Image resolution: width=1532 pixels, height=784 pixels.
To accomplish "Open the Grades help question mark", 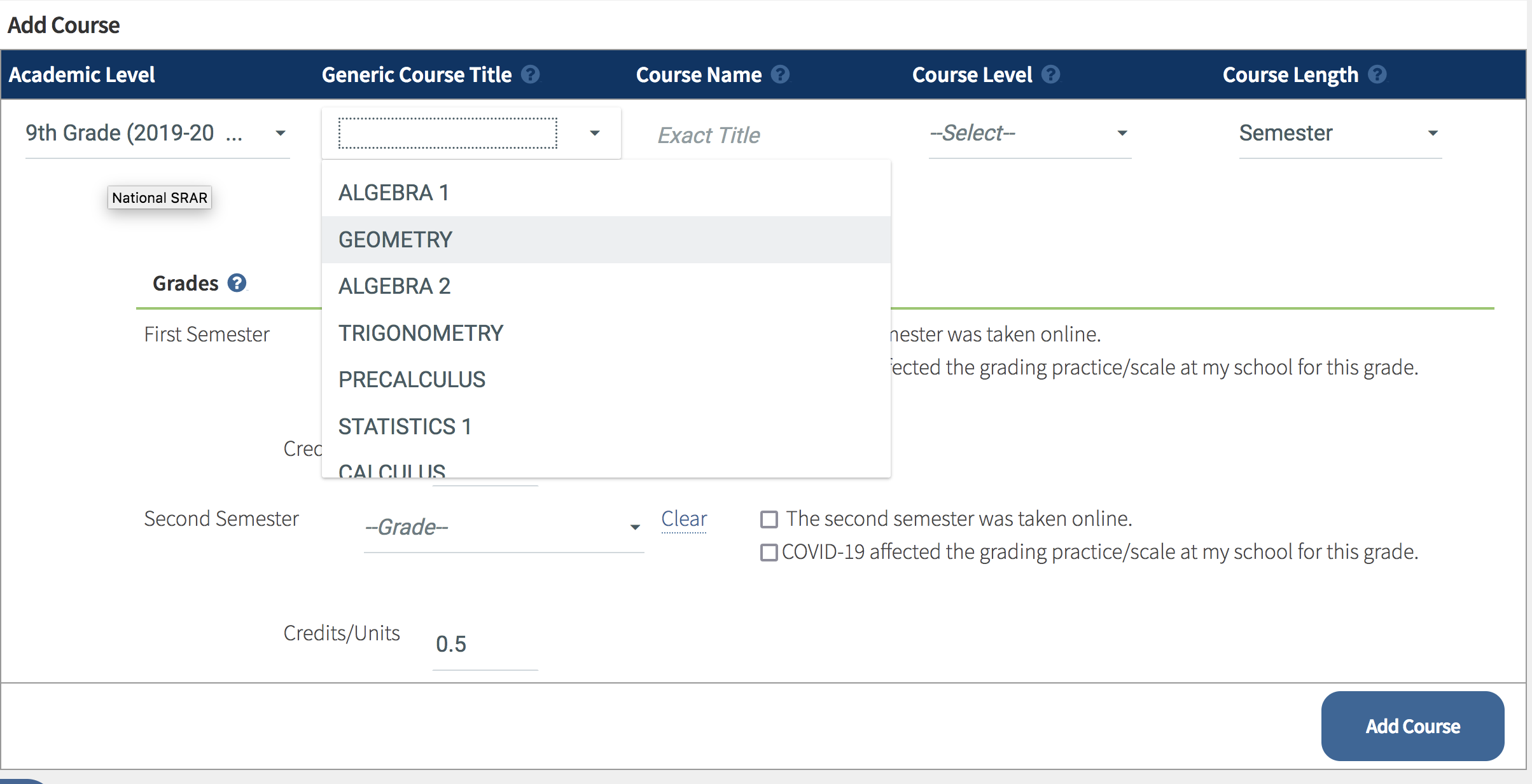I will pos(237,283).
